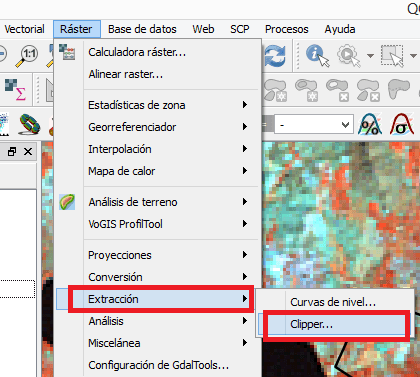Select features by rectangle tool
Image resolution: width=420 pixels, height=377 pixels.
point(393,56)
